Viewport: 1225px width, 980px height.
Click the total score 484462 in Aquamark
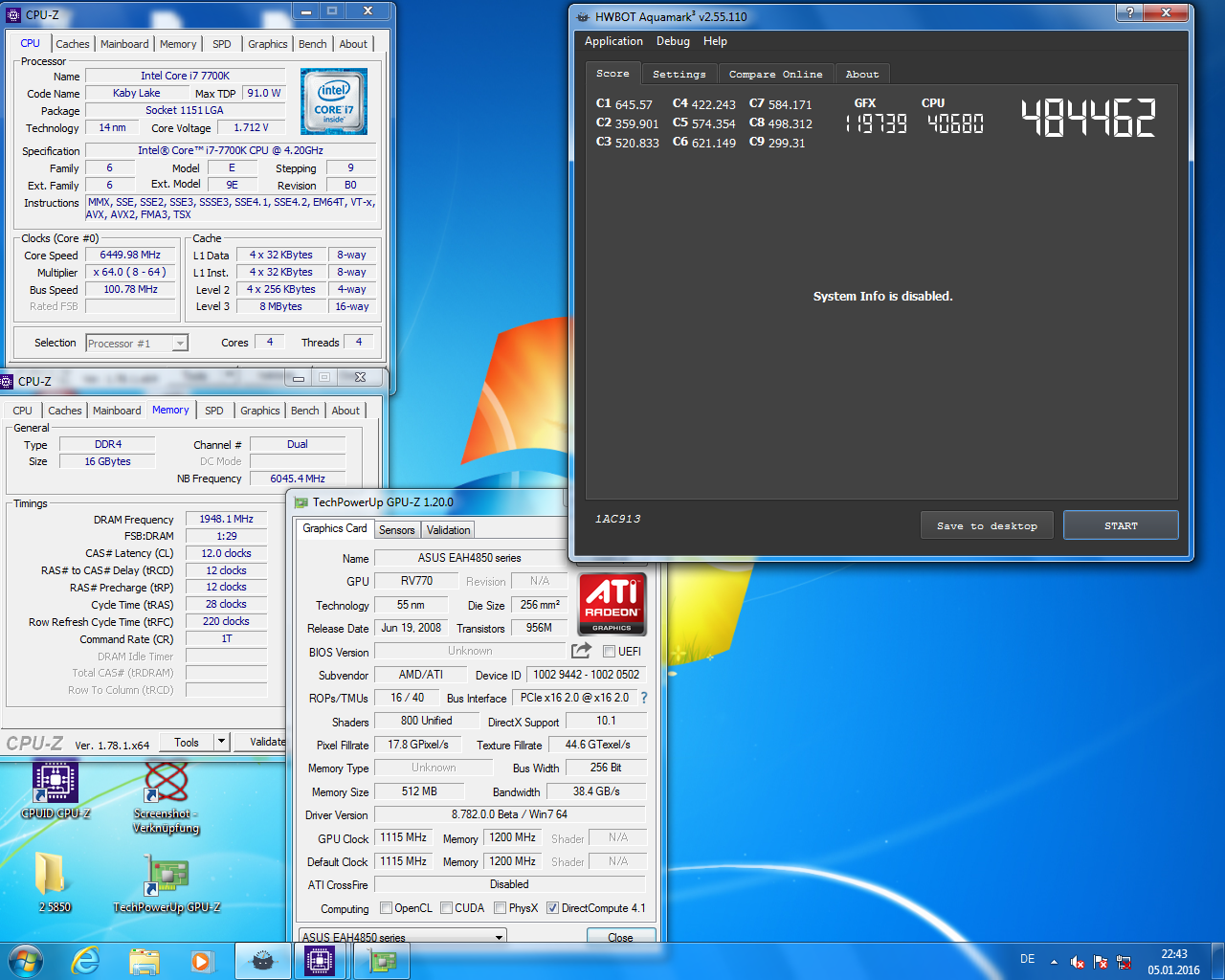click(x=1089, y=119)
